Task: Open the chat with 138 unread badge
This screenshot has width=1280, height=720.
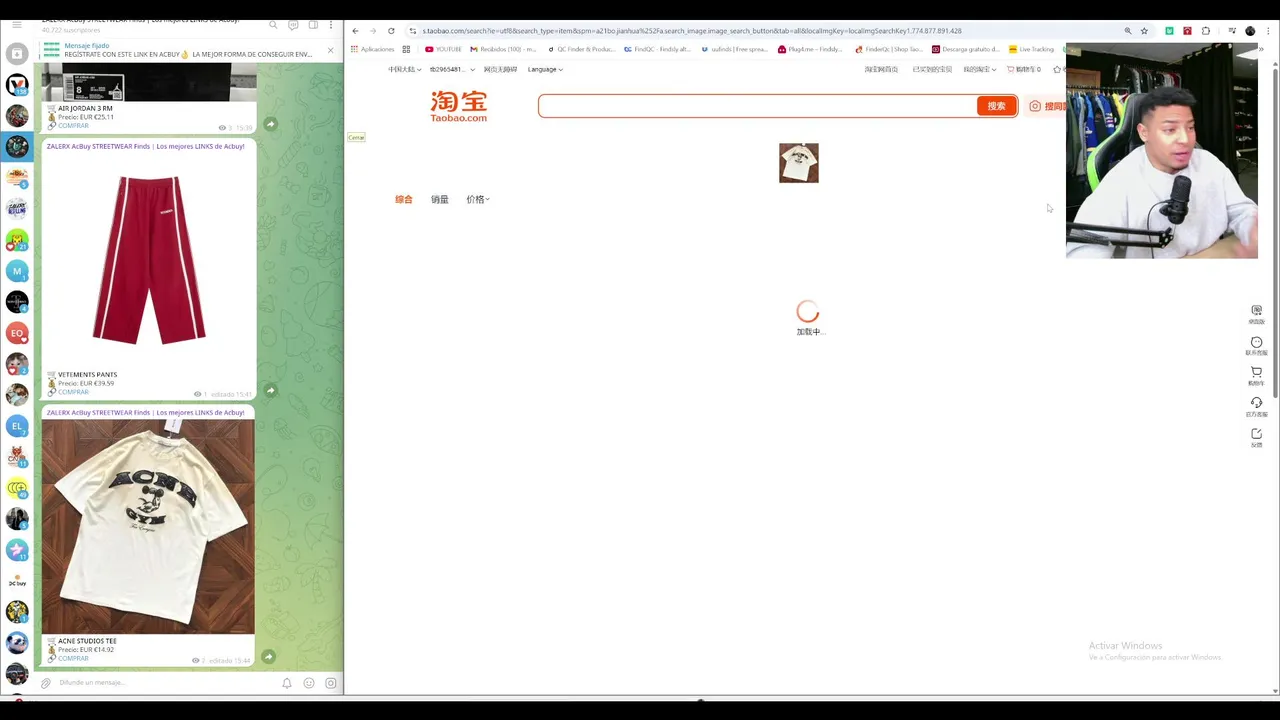Action: tap(17, 85)
